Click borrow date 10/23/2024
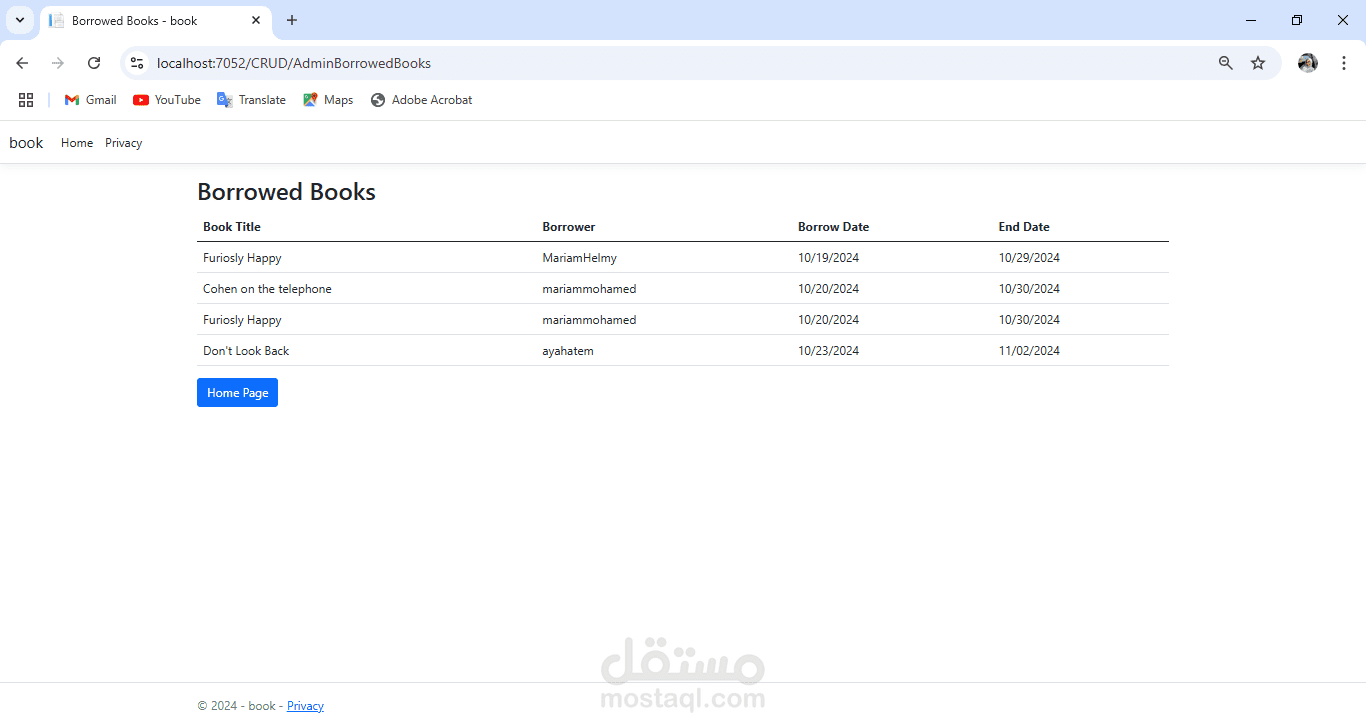The image size is (1366, 728). (828, 351)
